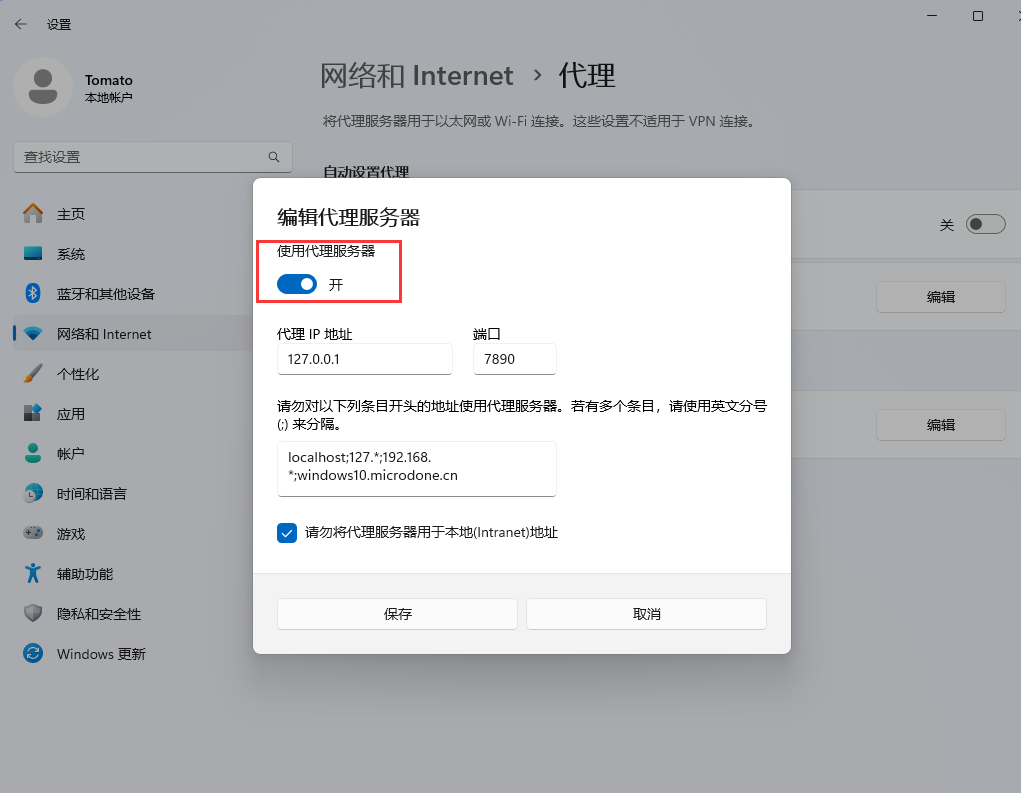
Task: Uncheck the local Intranet address checkbox
Action: [287, 533]
